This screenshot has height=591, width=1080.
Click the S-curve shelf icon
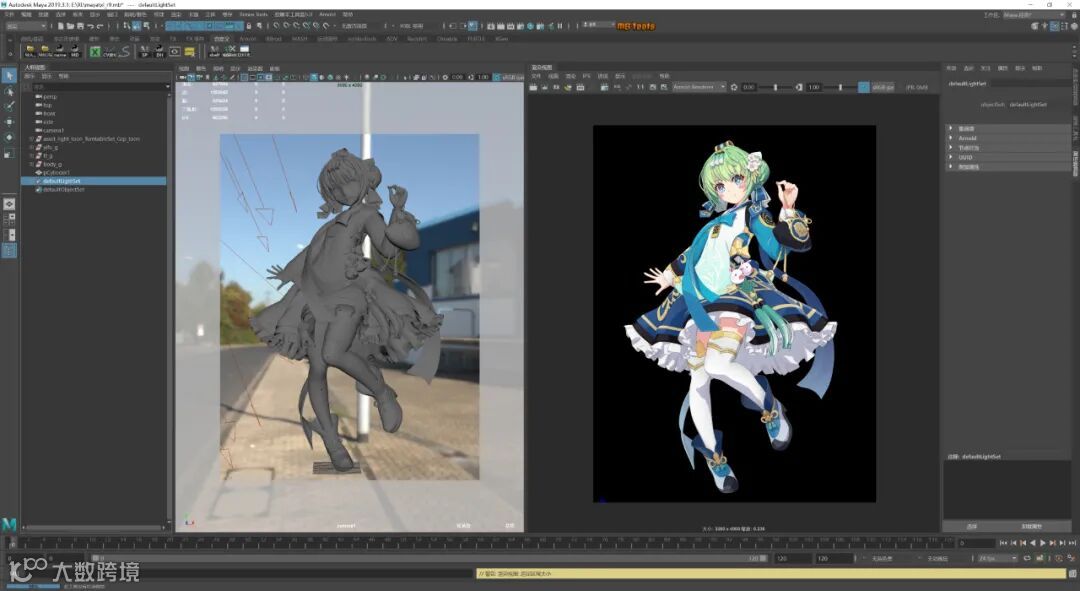point(125,52)
